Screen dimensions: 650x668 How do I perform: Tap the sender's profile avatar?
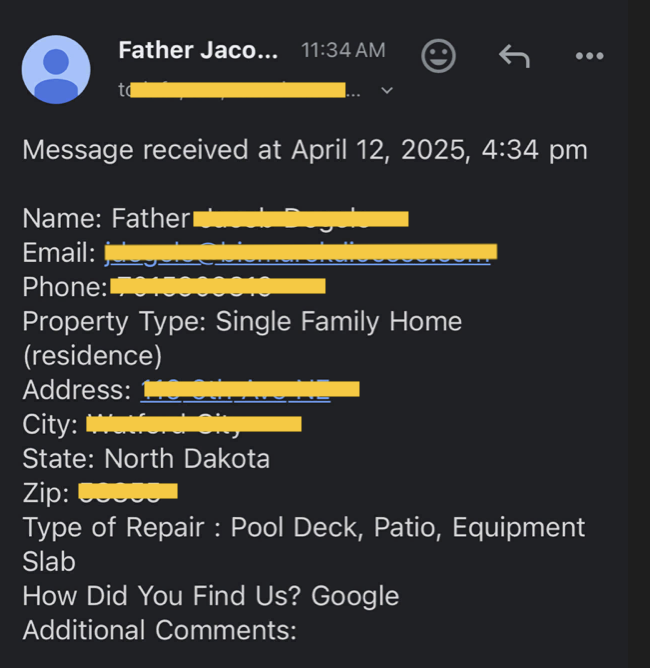(x=56, y=69)
